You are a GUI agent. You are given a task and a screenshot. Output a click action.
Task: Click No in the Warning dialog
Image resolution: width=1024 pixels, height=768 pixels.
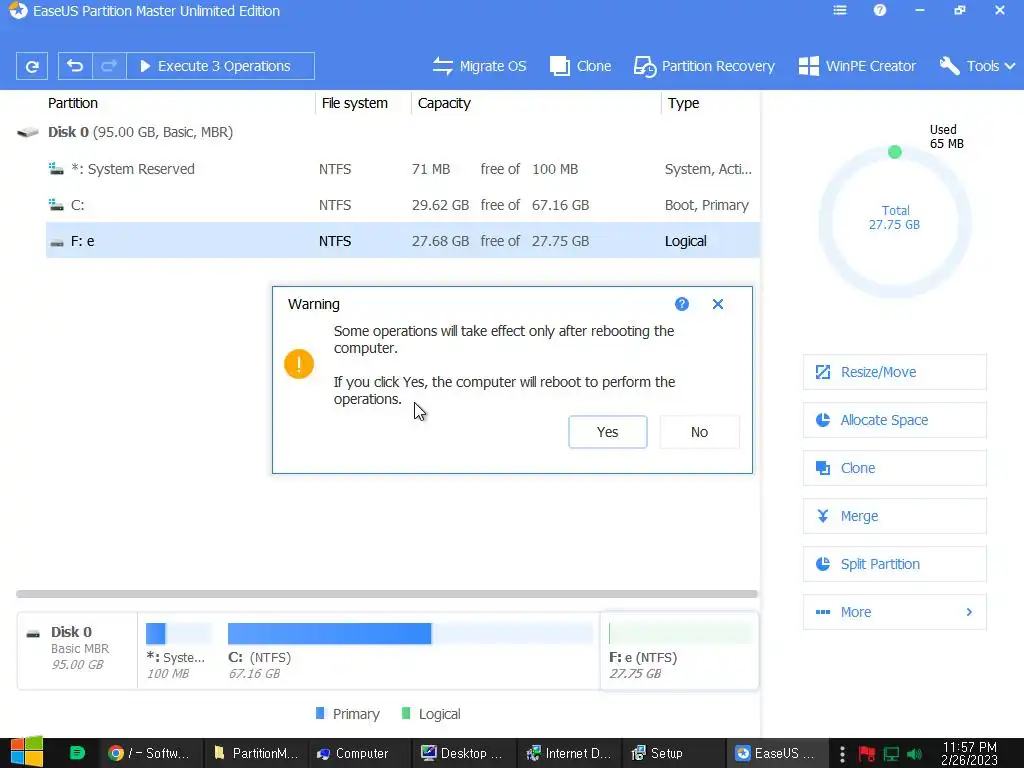pyautogui.click(x=699, y=432)
